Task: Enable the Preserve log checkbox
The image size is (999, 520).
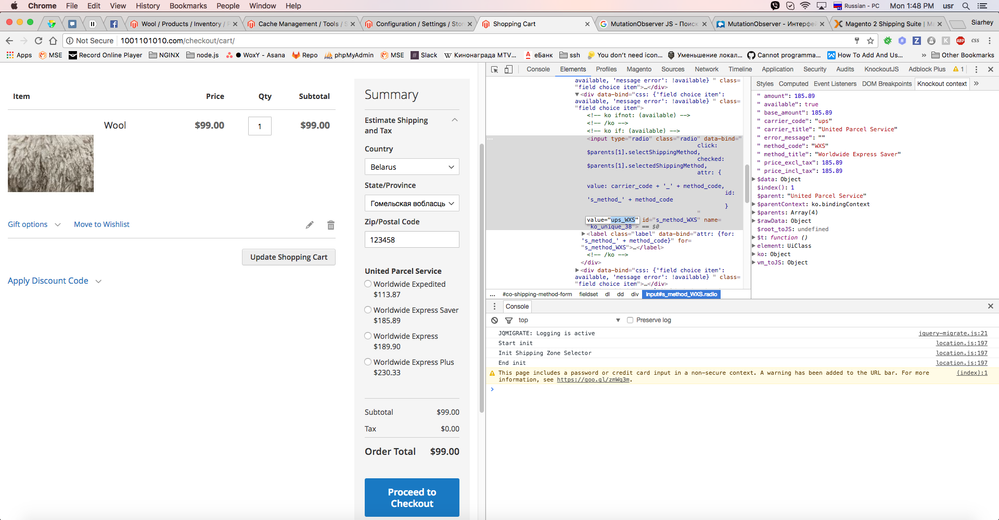Action: click(x=630, y=320)
